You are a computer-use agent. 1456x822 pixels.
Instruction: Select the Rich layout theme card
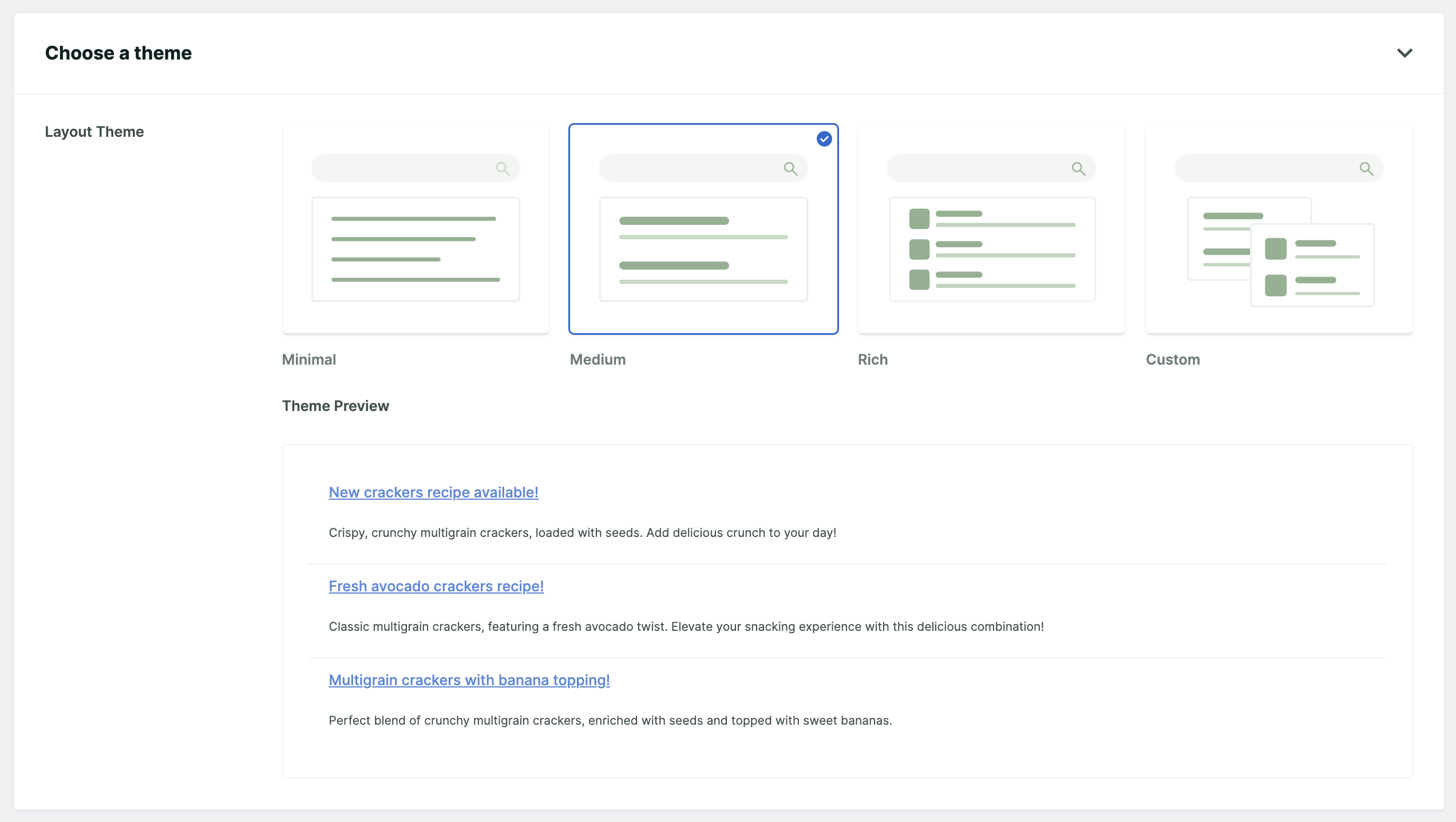[991, 229]
